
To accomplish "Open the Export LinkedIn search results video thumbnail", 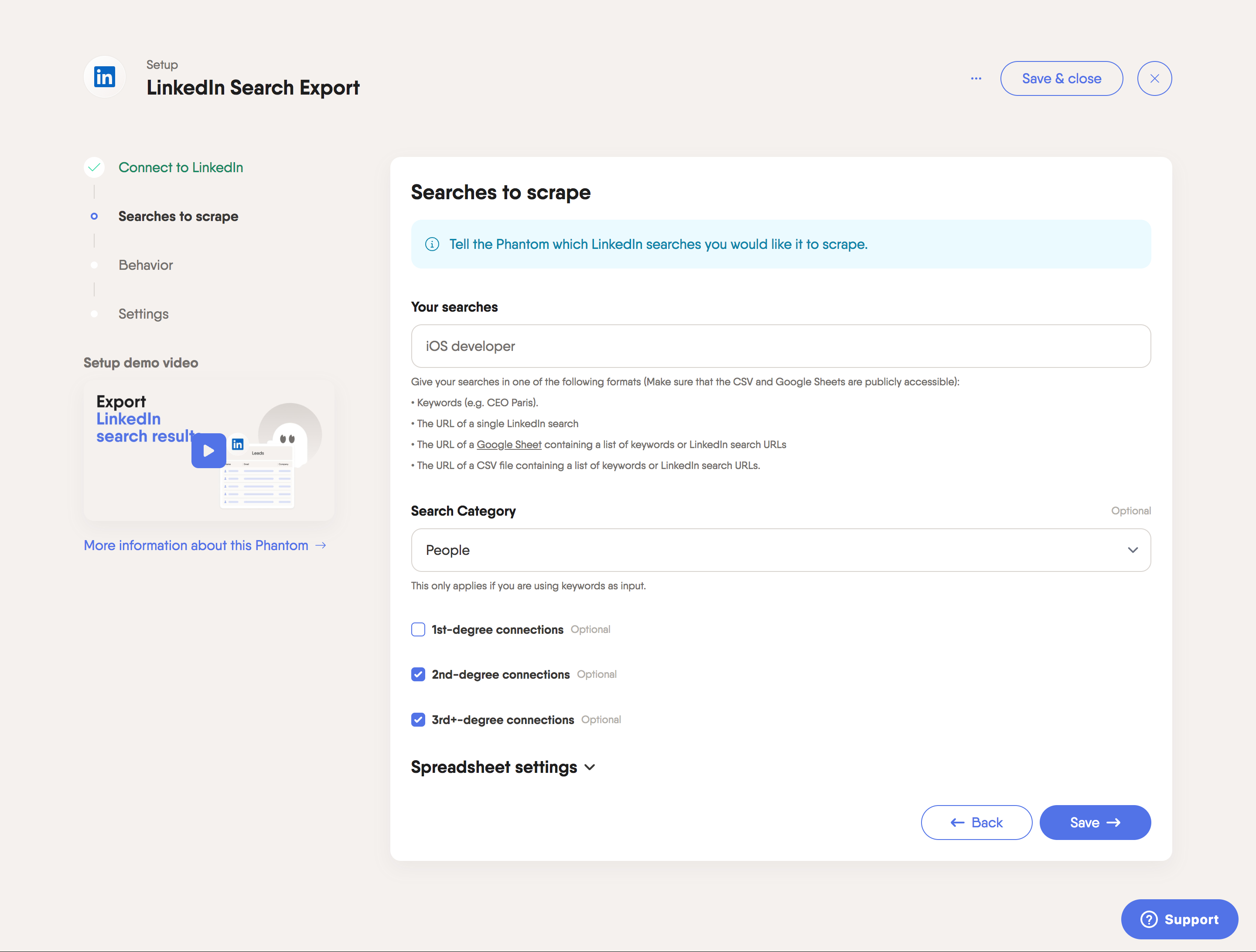I will [x=209, y=451].
